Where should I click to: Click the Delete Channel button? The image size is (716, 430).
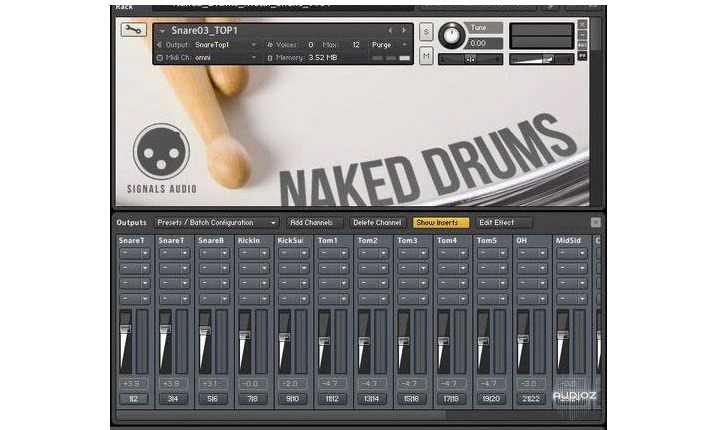377,222
